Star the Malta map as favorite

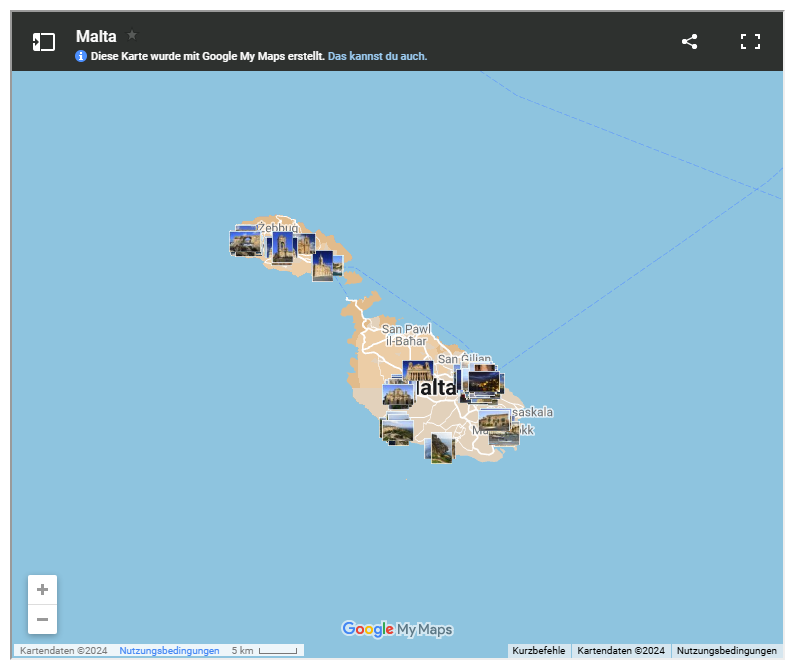132,35
